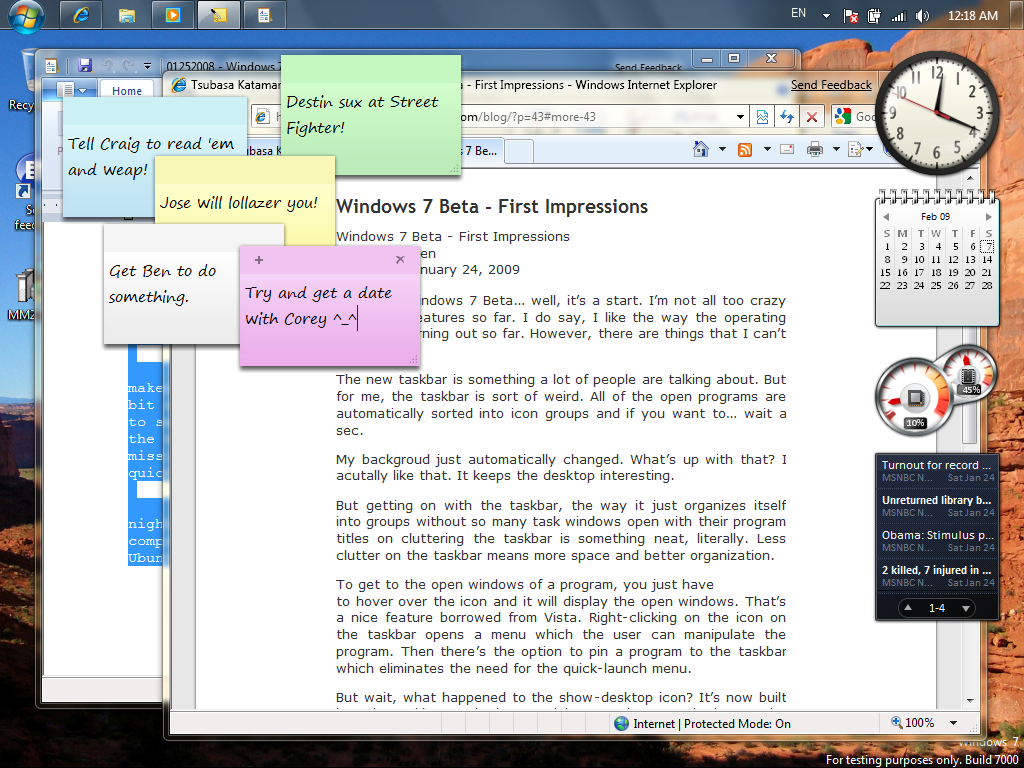This screenshot has height=768, width=1024.
Task: Open a new blank tab in IE
Action: 520,151
